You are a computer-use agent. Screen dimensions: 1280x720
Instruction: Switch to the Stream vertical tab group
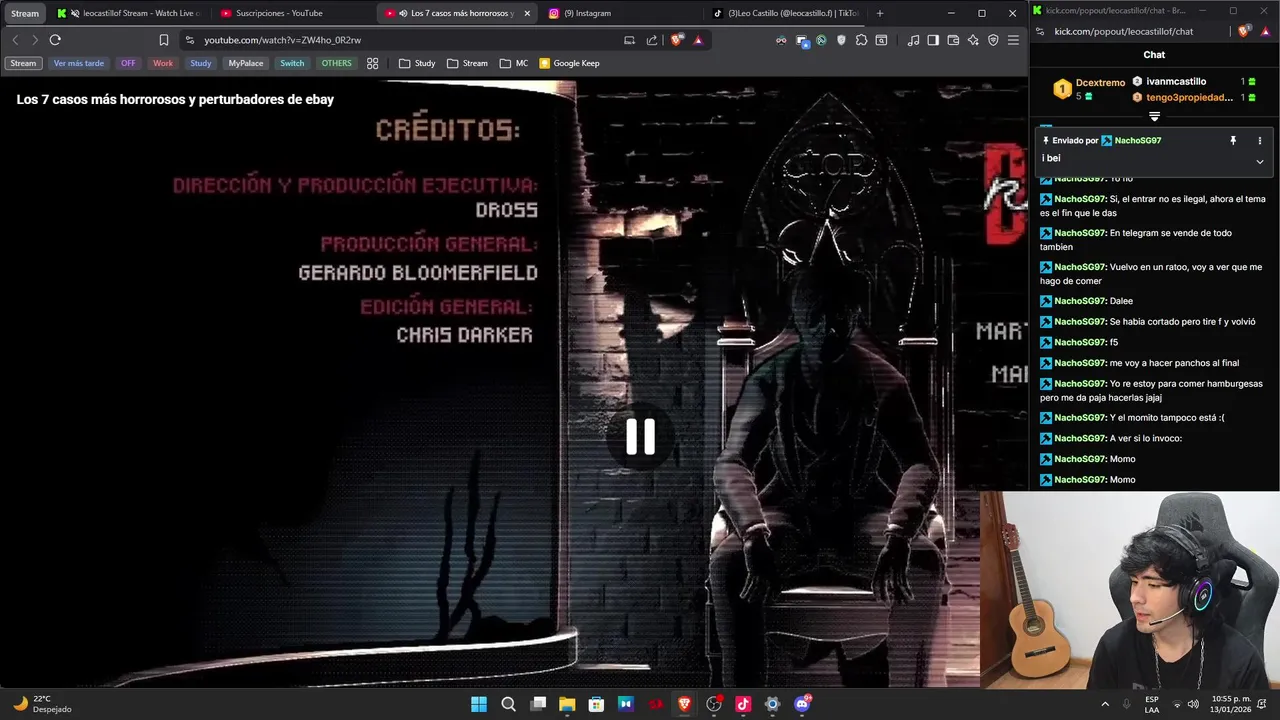point(25,13)
